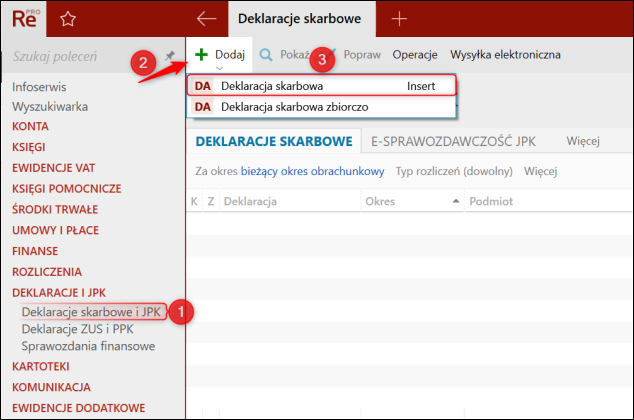Collapse the DEKLARACJE I JPK section
634x420 pixels.
59,293
